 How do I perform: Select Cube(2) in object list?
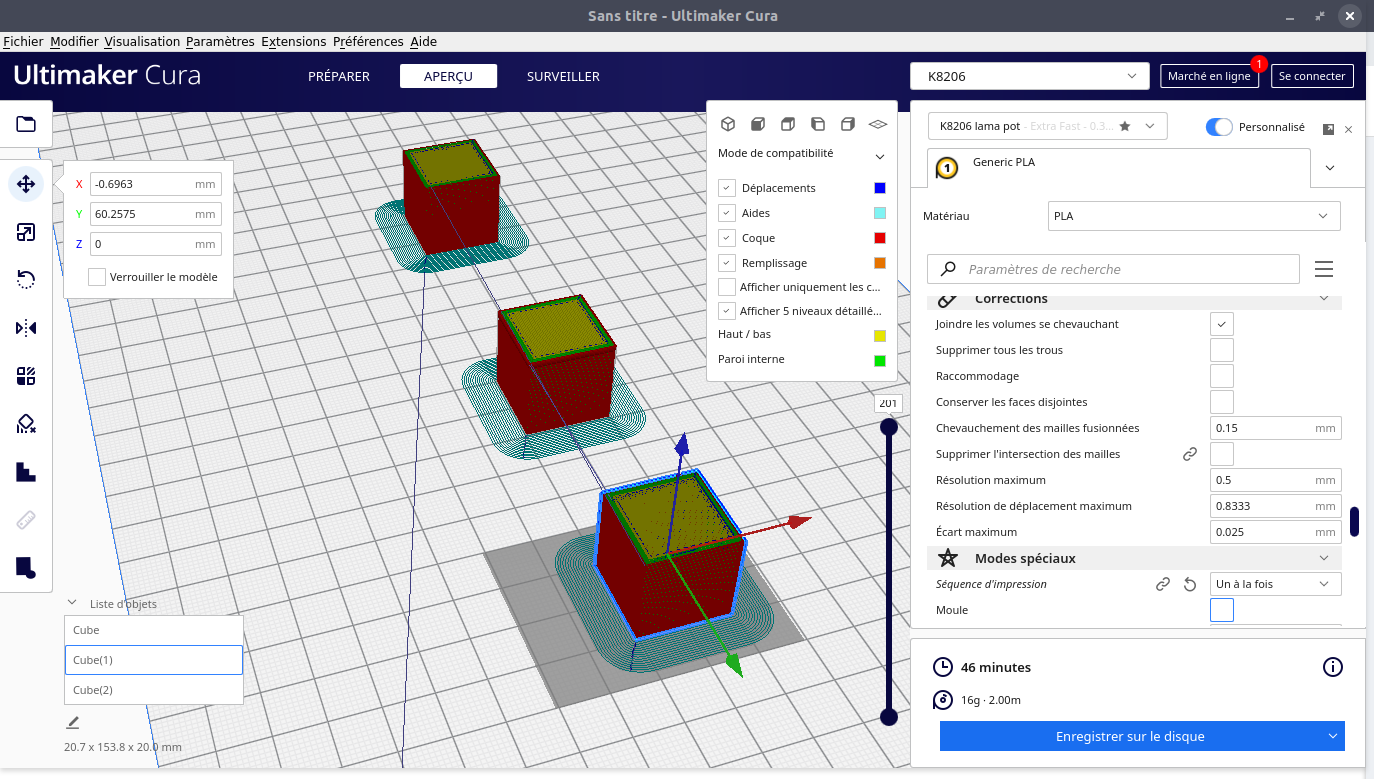coord(154,690)
